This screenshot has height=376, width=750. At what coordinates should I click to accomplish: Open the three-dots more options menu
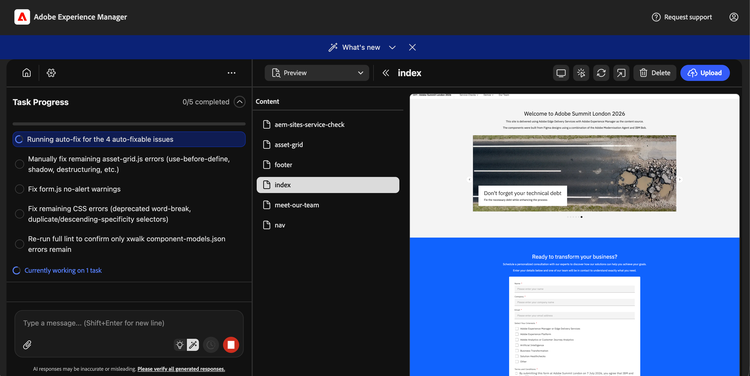click(232, 73)
